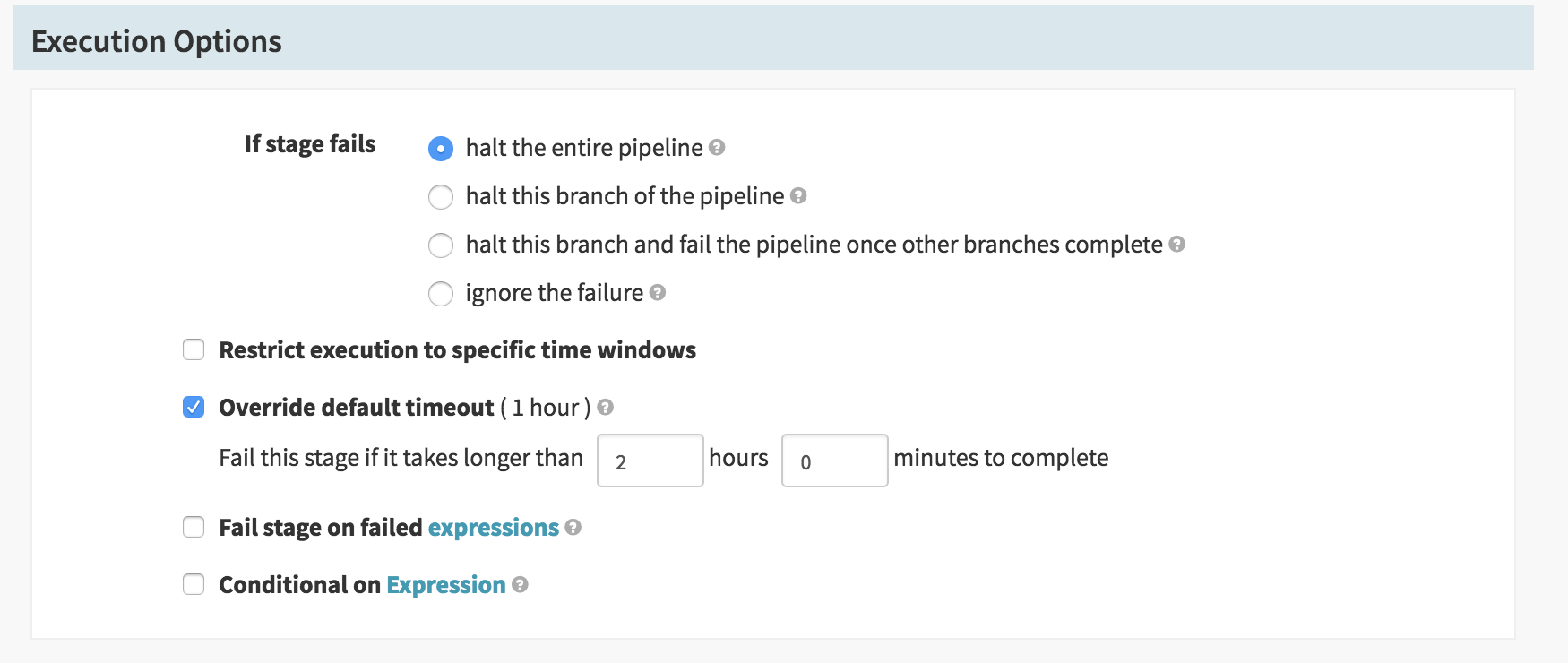Enable 'Restrict execution to specific time windows'
Screen dimensions: 1568x663
point(194,350)
